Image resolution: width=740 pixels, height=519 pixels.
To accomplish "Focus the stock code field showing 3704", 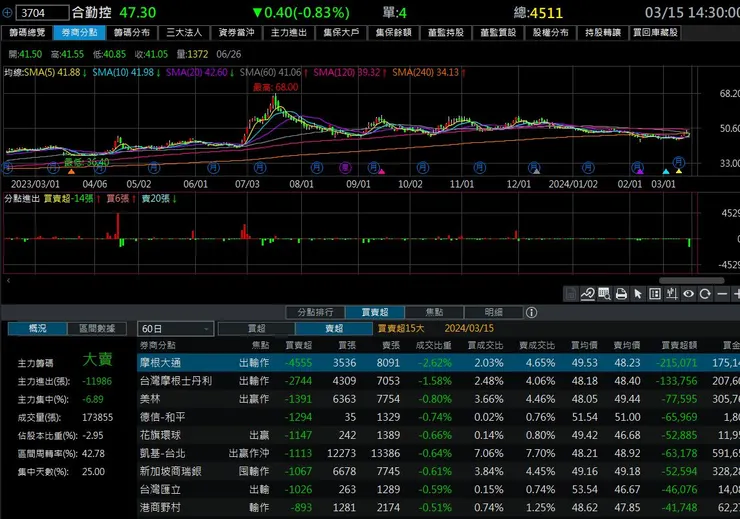I will 42,13.
